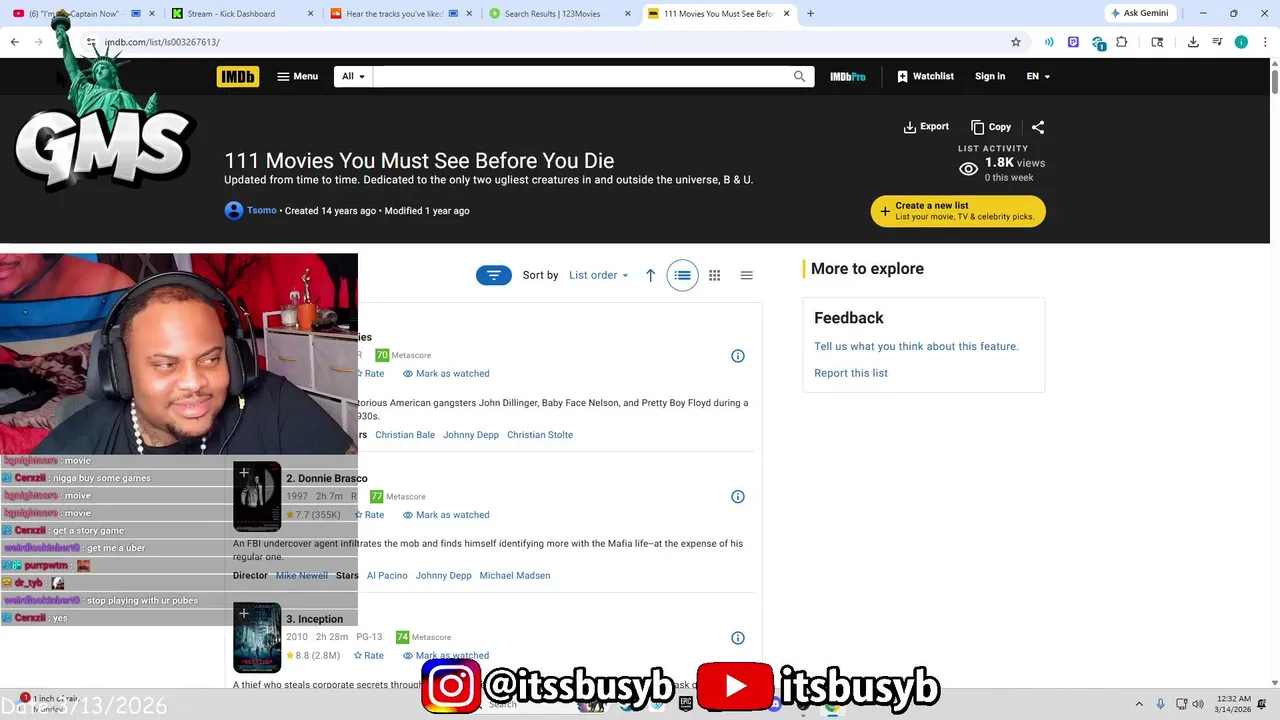The image size is (1280, 720).
Task: Click Ask Gemini button
Action: [x=1140, y=13]
